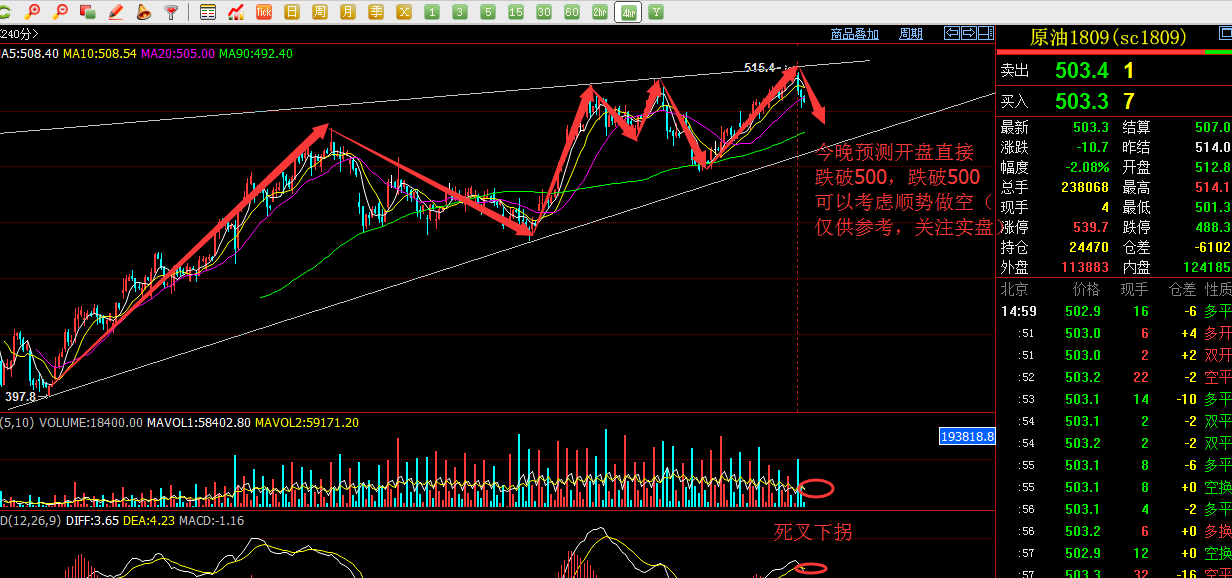Viewport: 1232px width, 578px height.
Task: Click the MA90:492.40 indicator label
Action: tap(256, 53)
